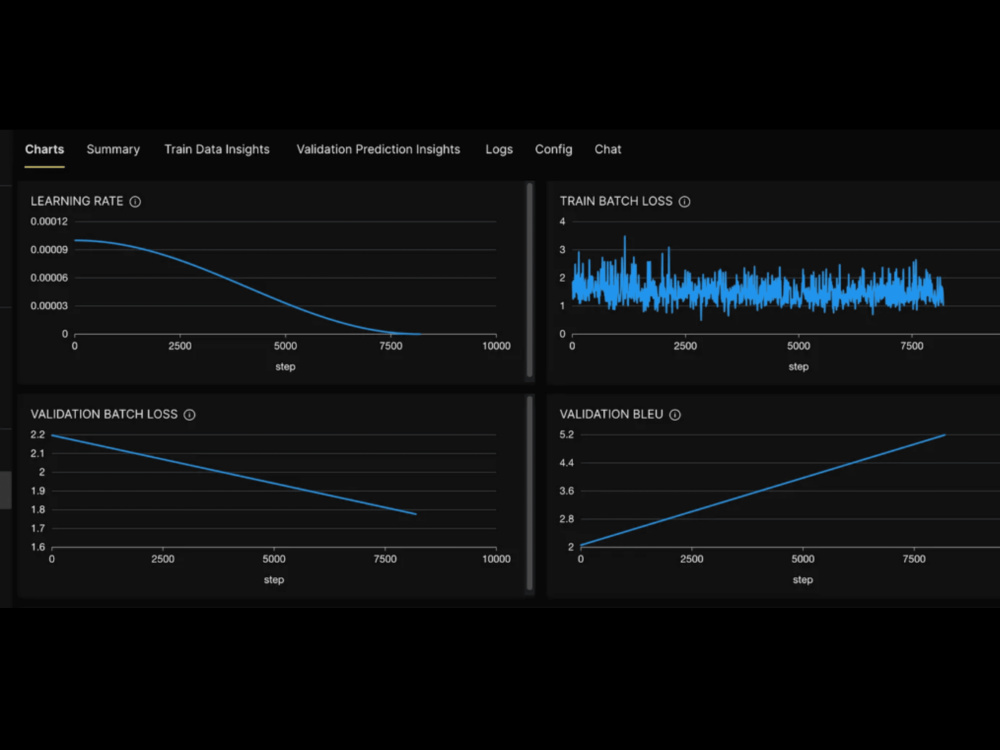
Task: Click the LEARNING RATE chart title
Action: pyautogui.click(x=77, y=202)
